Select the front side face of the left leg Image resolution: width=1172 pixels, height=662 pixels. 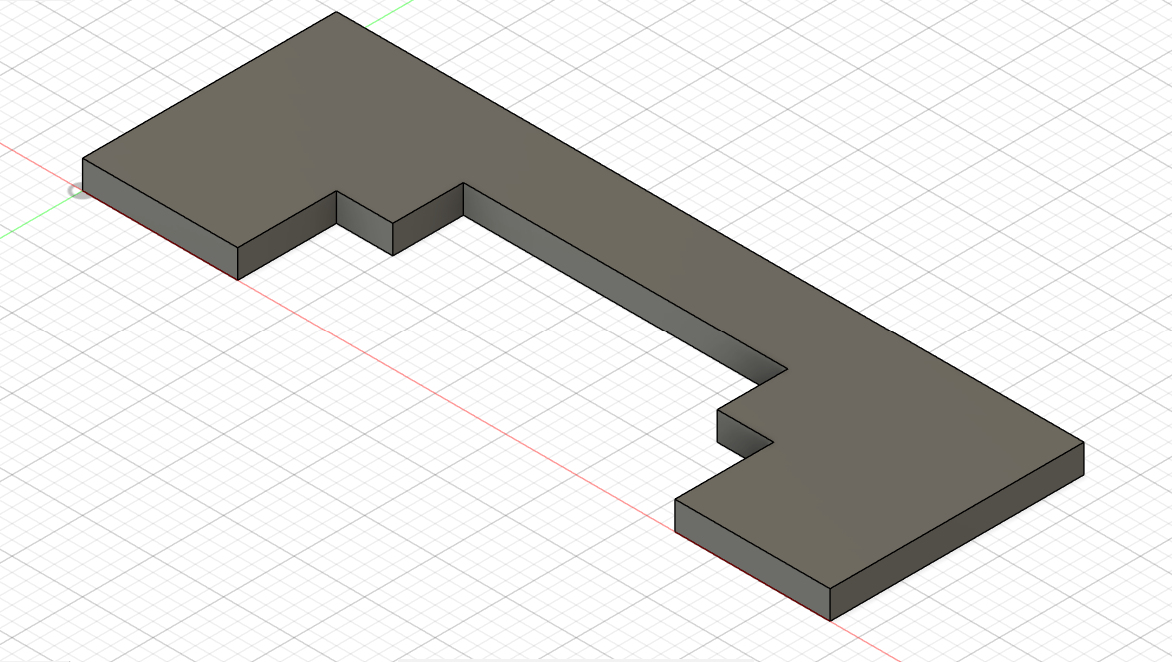pos(160,216)
